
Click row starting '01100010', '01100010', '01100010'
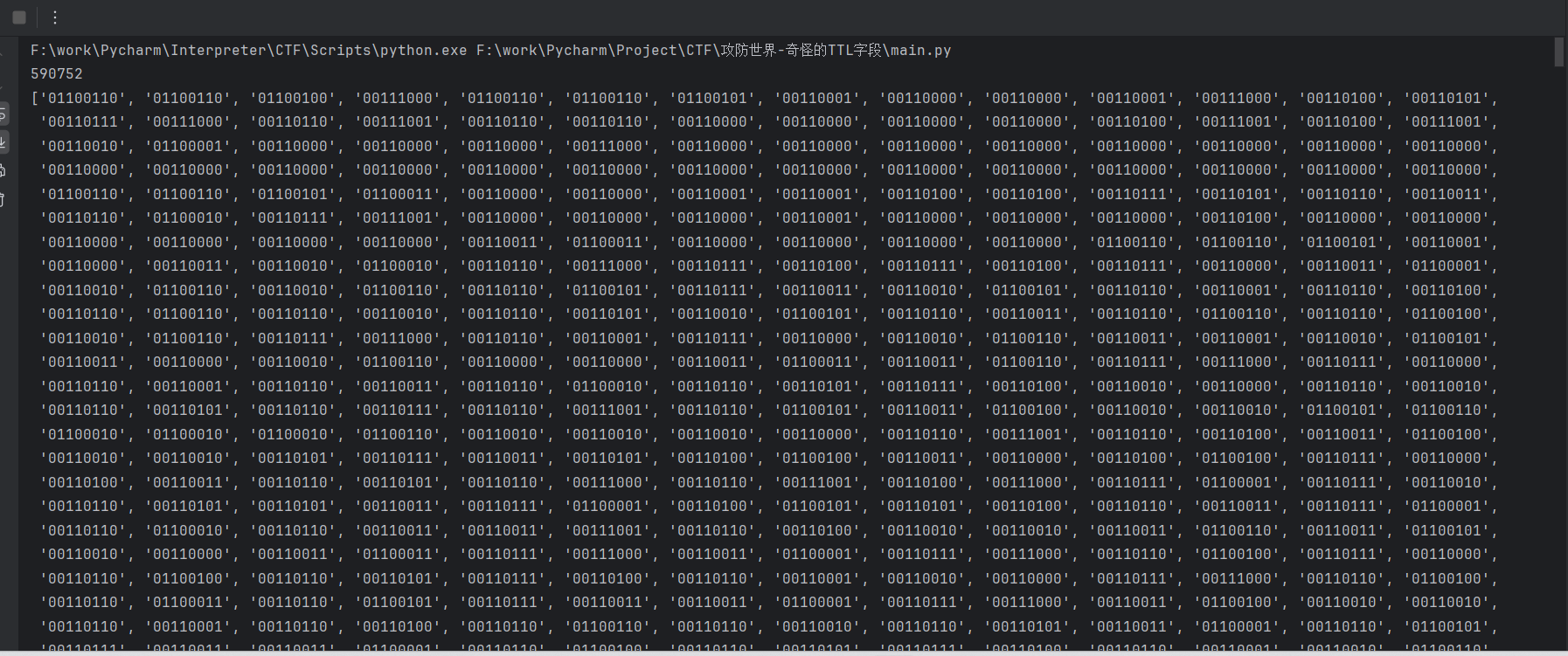tap(769, 435)
